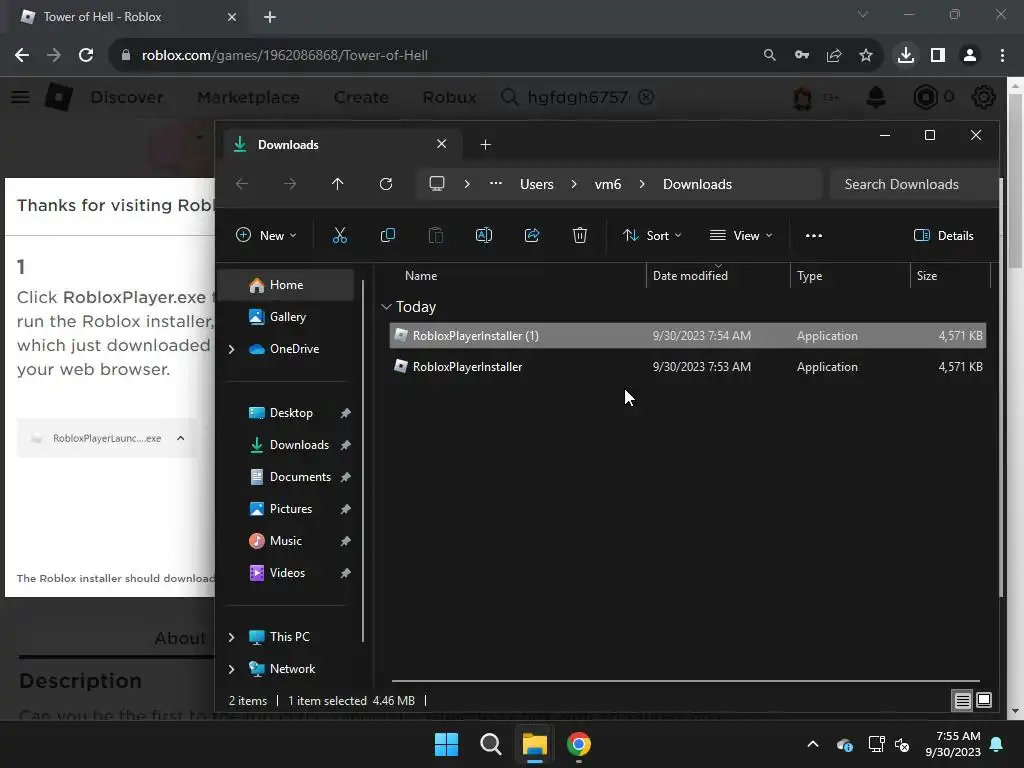Toggle the Details pane button

(944, 236)
